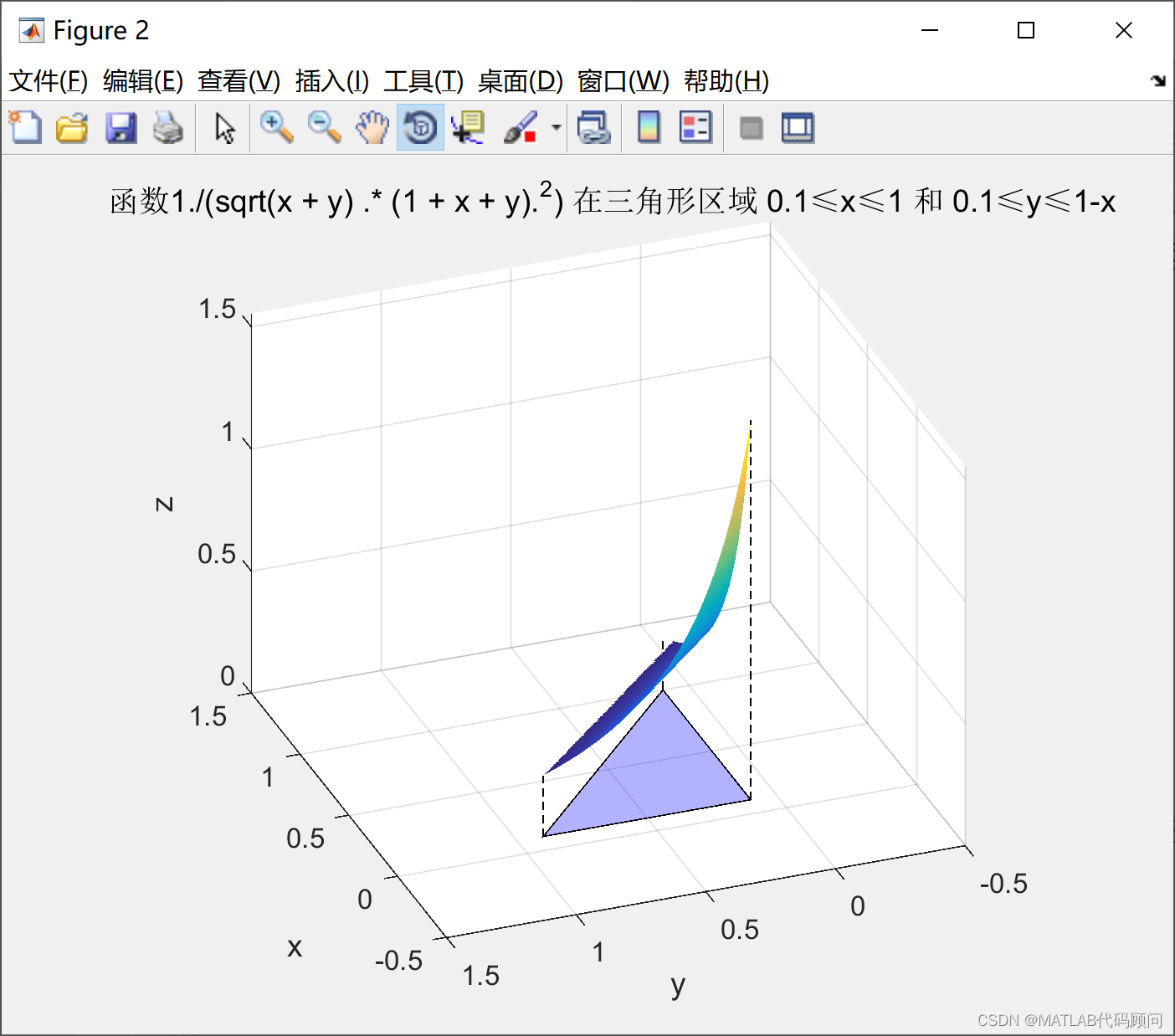Viewport: 1175px width, 1036px height.
Task: Create a new figure via toolbar icon
Action: [x=24, y=127]
